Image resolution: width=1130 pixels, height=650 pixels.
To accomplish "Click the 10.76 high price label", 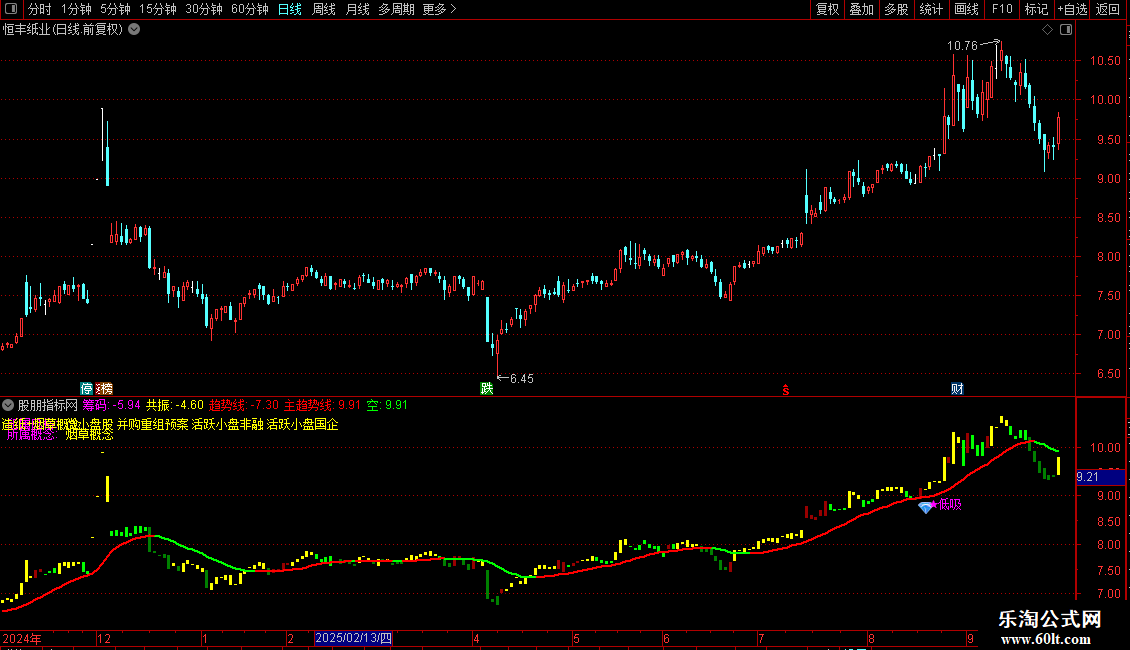I will pos(962,45).
